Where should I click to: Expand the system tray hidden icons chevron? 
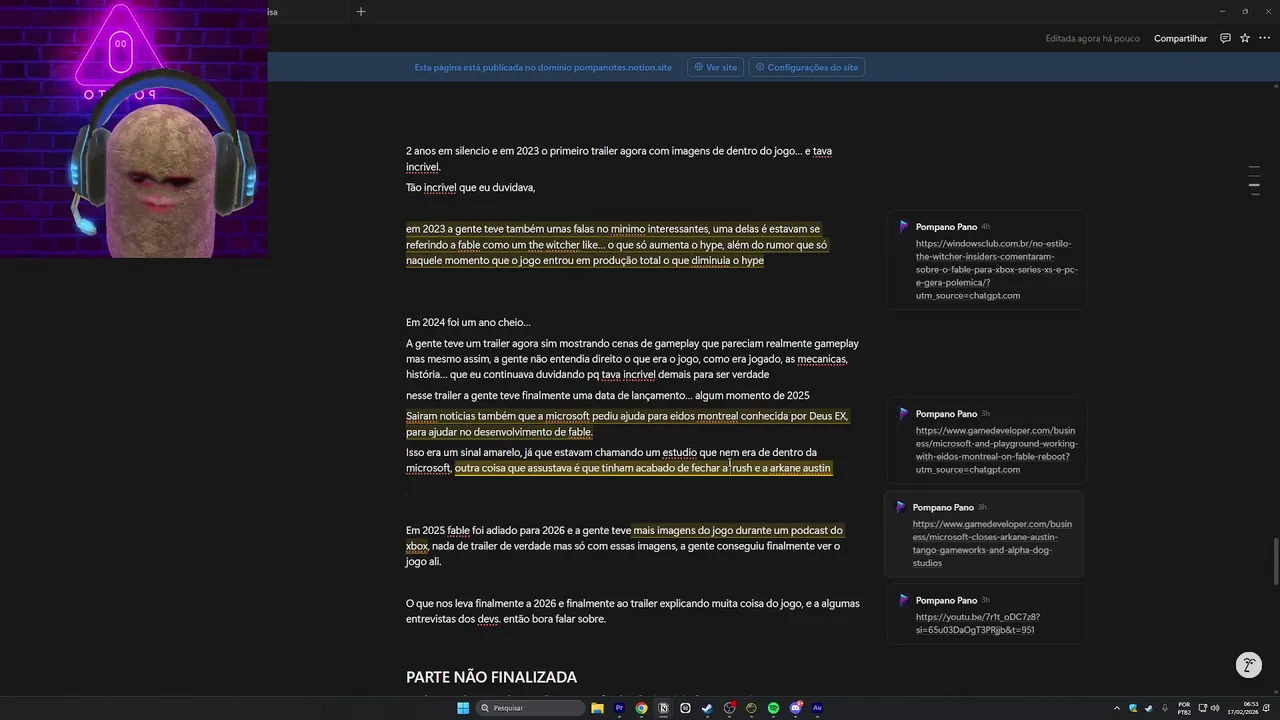coord(1117,708)
